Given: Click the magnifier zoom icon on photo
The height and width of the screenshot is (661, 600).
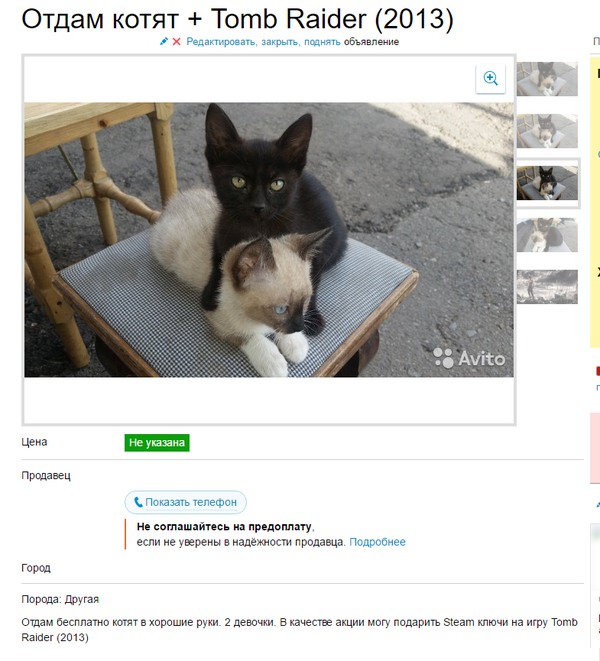Looking at the screenshot, I should click(x=490, y=78).
